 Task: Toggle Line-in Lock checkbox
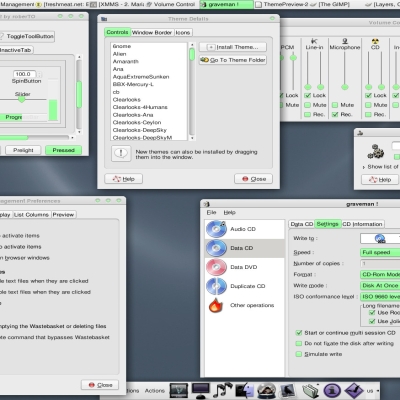pos(308,95)
